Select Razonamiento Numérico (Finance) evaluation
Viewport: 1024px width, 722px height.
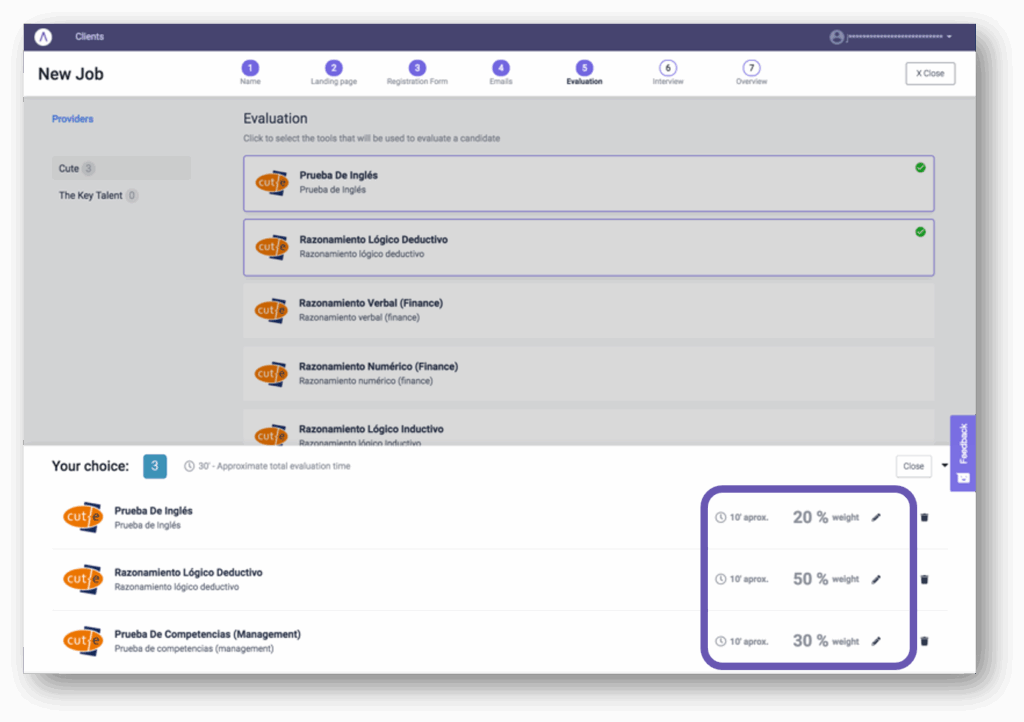[x=588, y=373]
